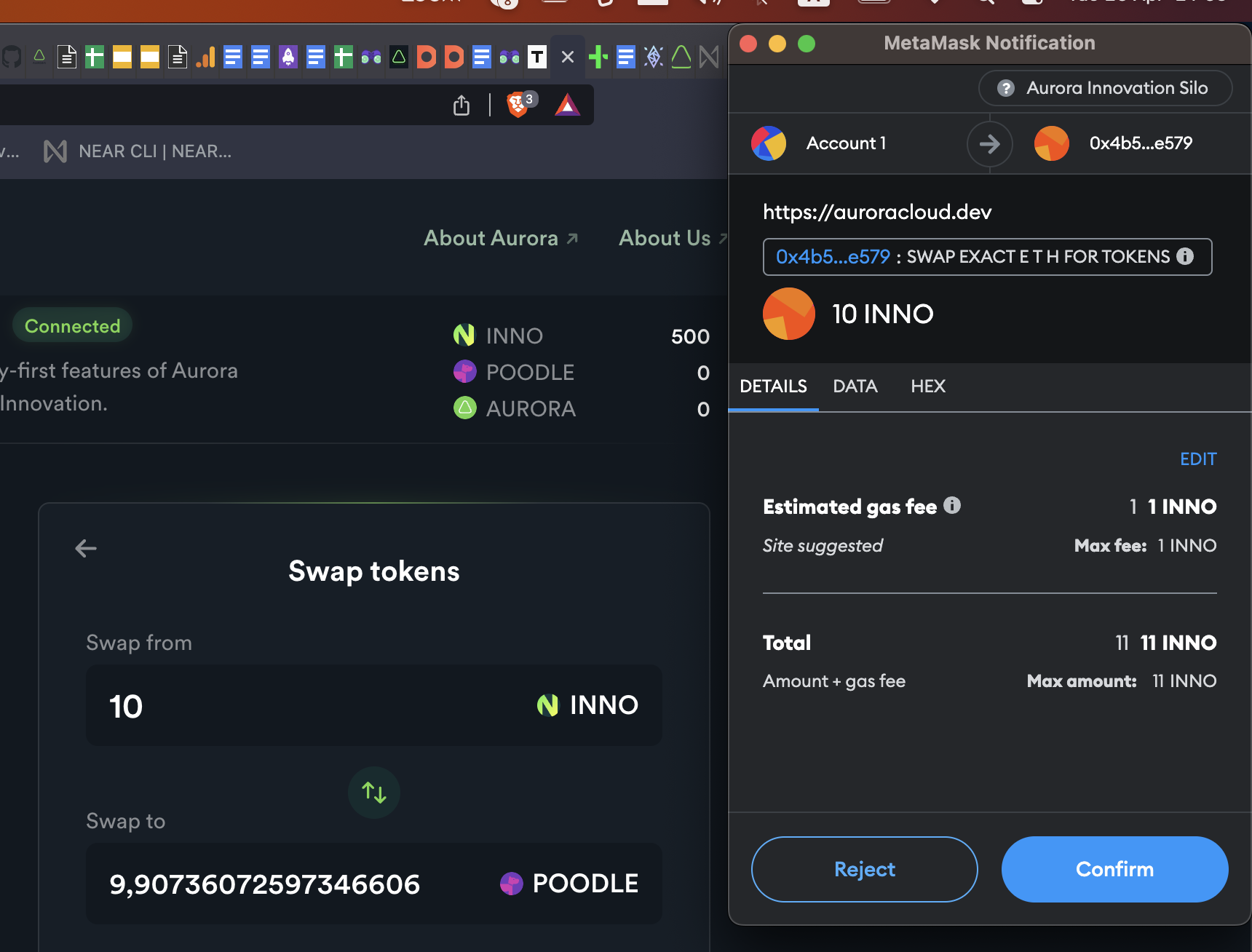Image resolution: width=1252 pixels, height=952 pixels.
Task: Open the INNO token selector in Swap from
Action: click(587, 705)
